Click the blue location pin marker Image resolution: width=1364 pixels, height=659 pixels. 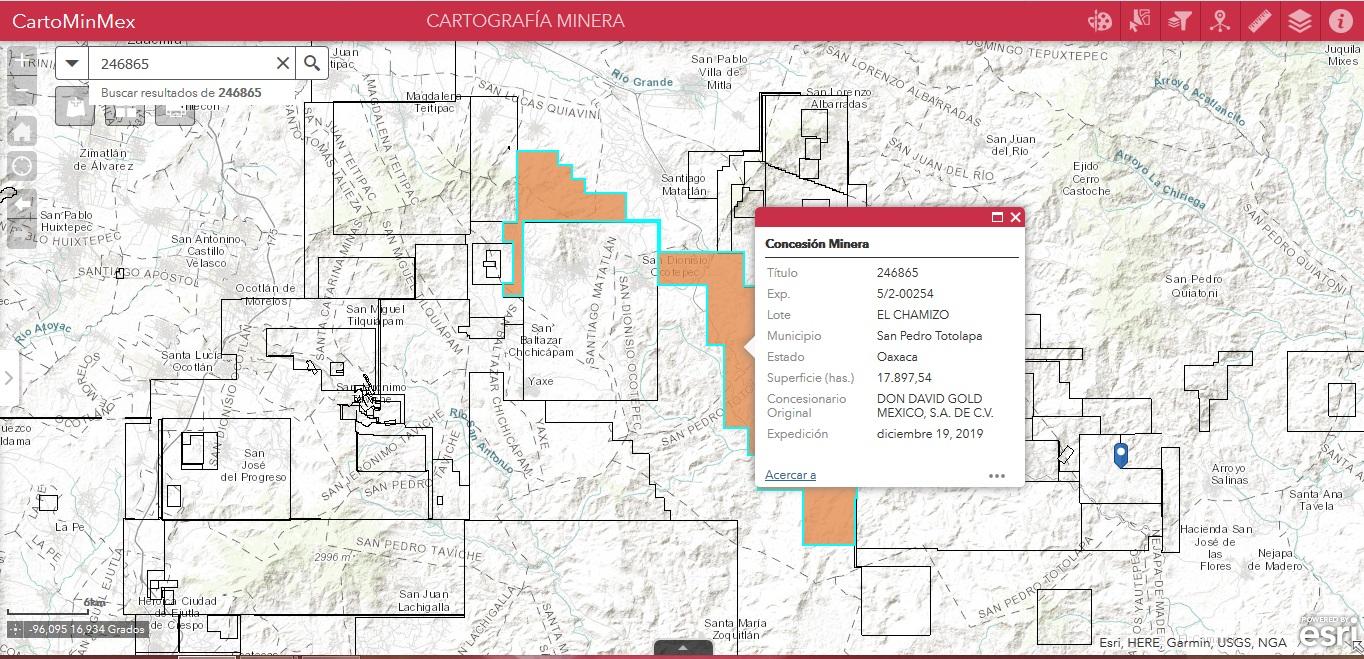pyautogui.click(x=1121, y=455)
